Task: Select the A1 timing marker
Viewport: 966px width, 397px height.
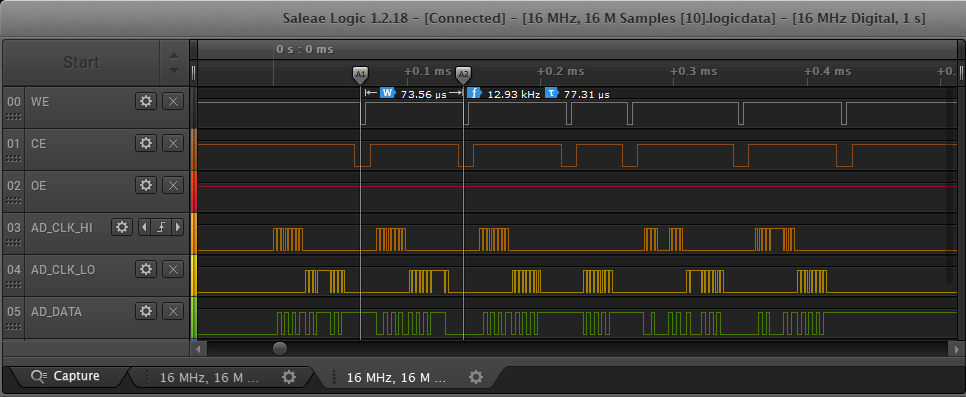Action: [x=360, y=75]
